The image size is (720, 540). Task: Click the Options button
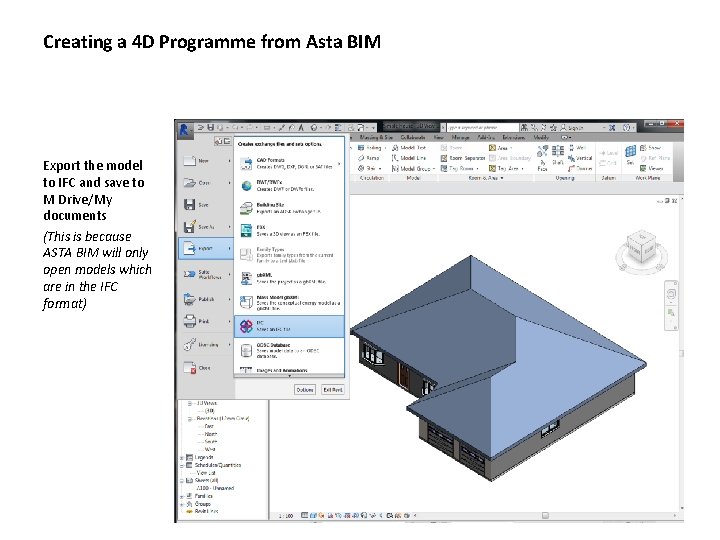click(305, 390)
